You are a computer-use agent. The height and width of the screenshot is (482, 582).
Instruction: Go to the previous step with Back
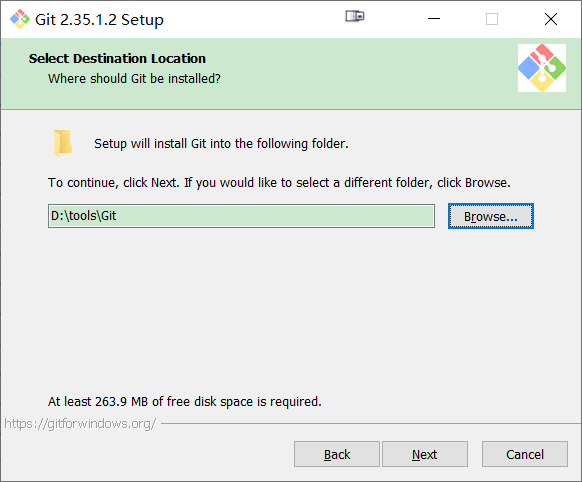pyautogui.click(x=337, y=454)
